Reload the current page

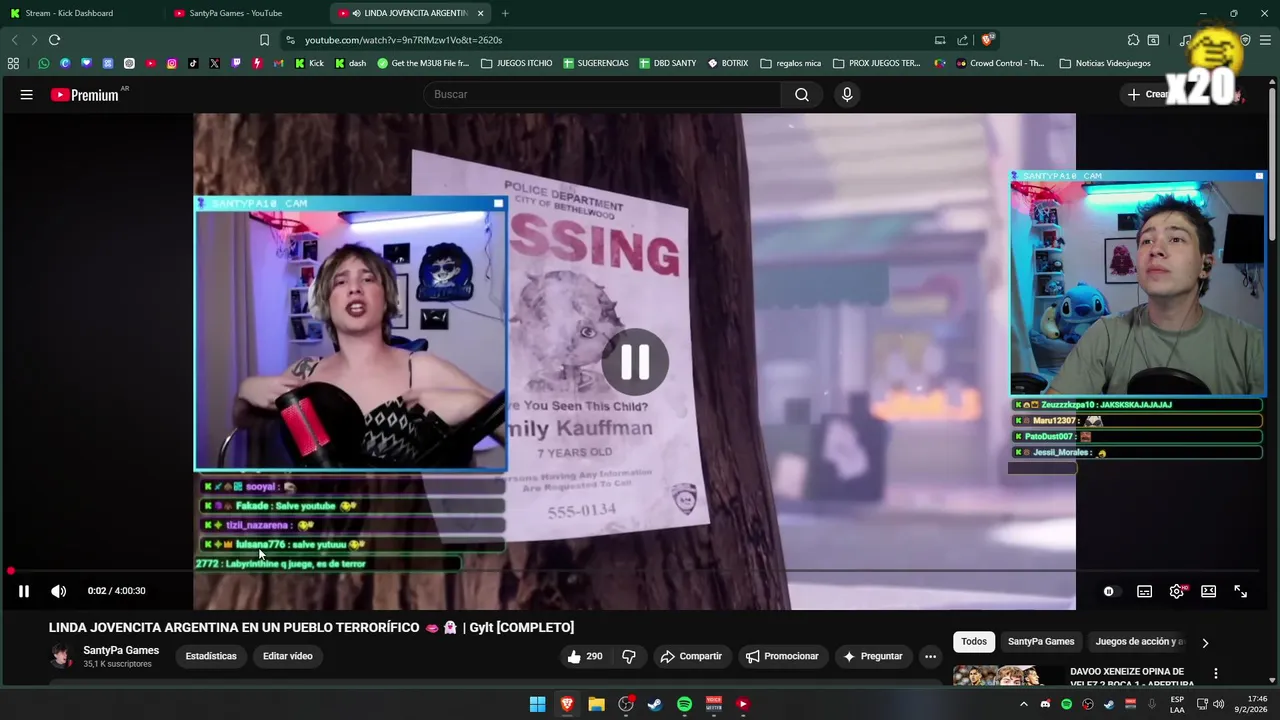[54, 40]
